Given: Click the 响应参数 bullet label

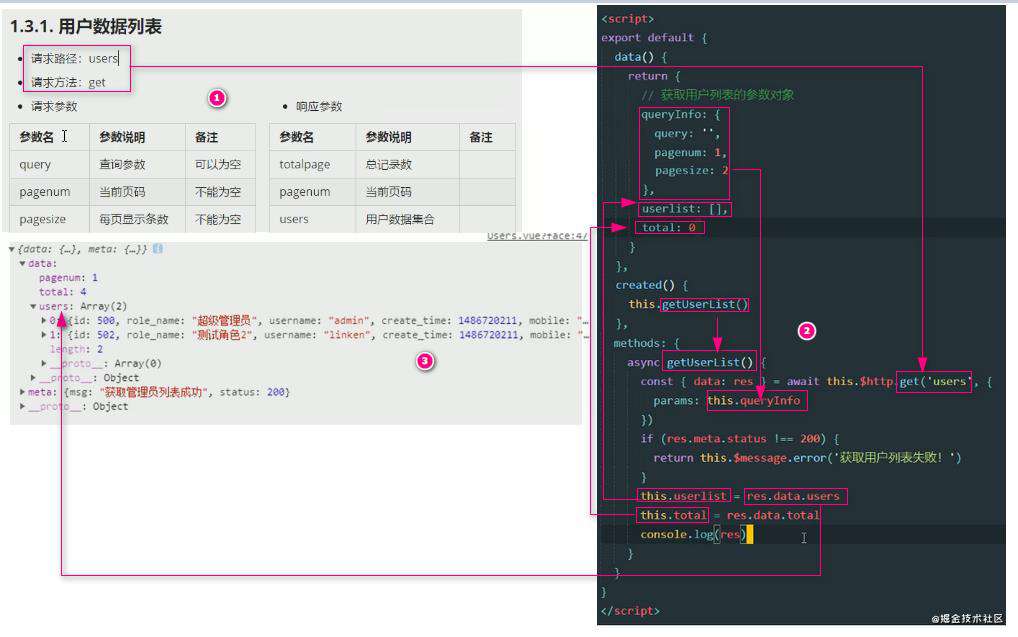Looking at the screenshot, I should coord(319,106).
